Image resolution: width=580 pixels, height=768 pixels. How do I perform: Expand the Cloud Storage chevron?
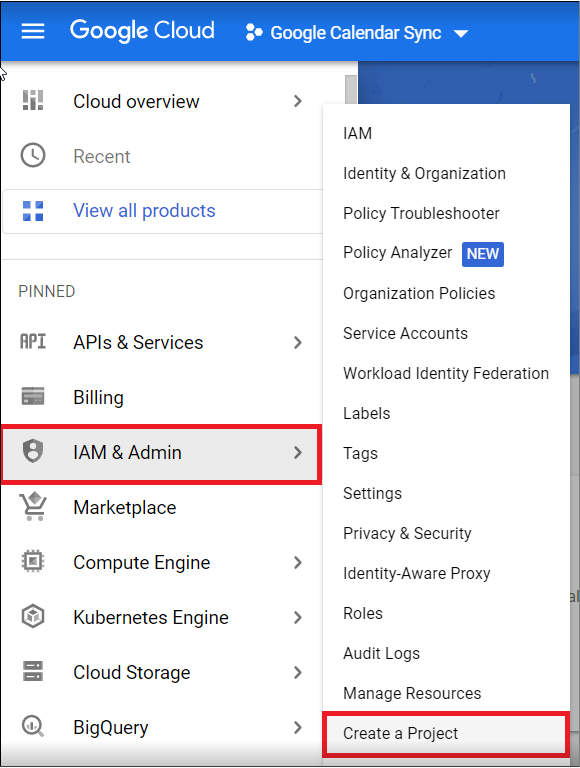[x=297, y=672]
